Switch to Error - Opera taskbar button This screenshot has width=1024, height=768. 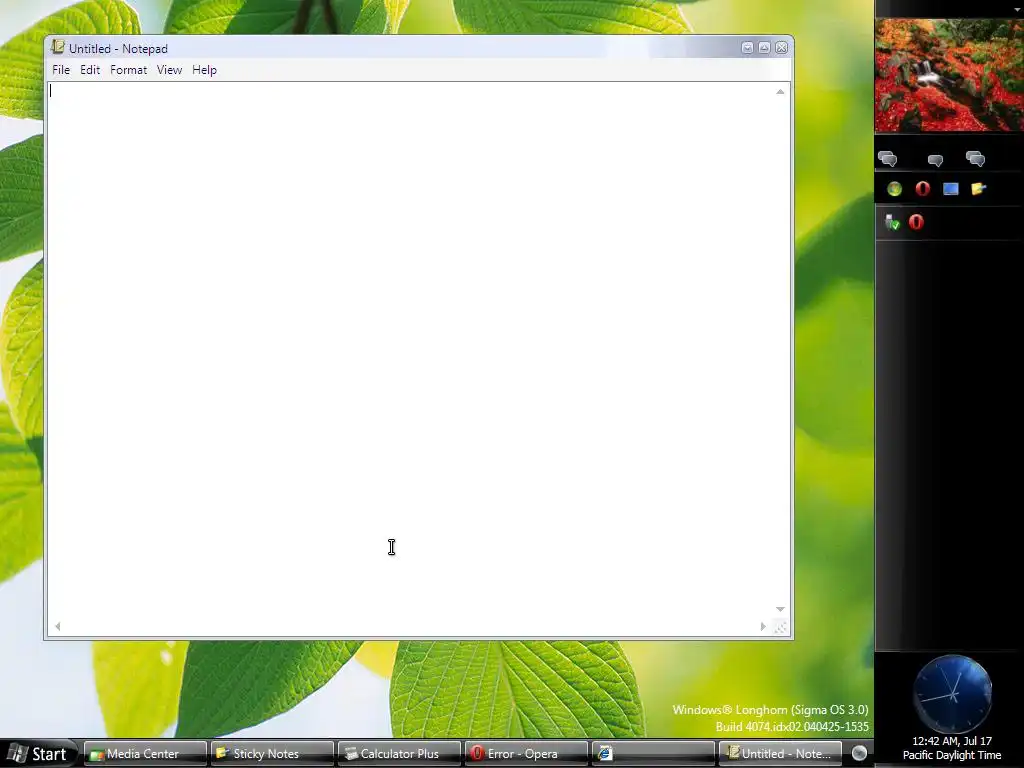point(526,754)
